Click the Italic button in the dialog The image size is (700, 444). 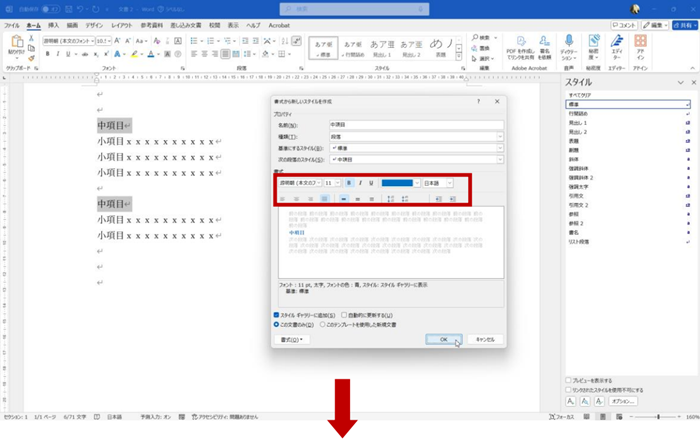360,183
